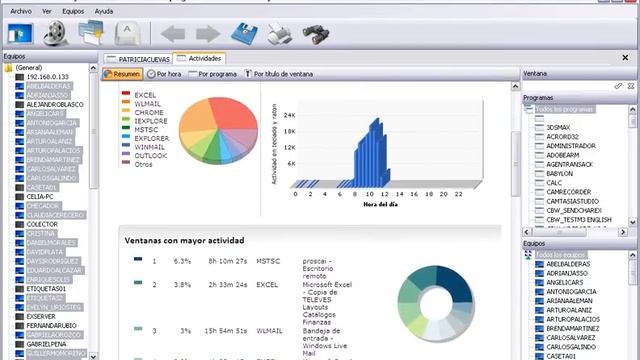Click the EXCEL red legend swatch
The width and height of the screenshot is (640, 360).
pyautogui.click(x=126, y=93)
